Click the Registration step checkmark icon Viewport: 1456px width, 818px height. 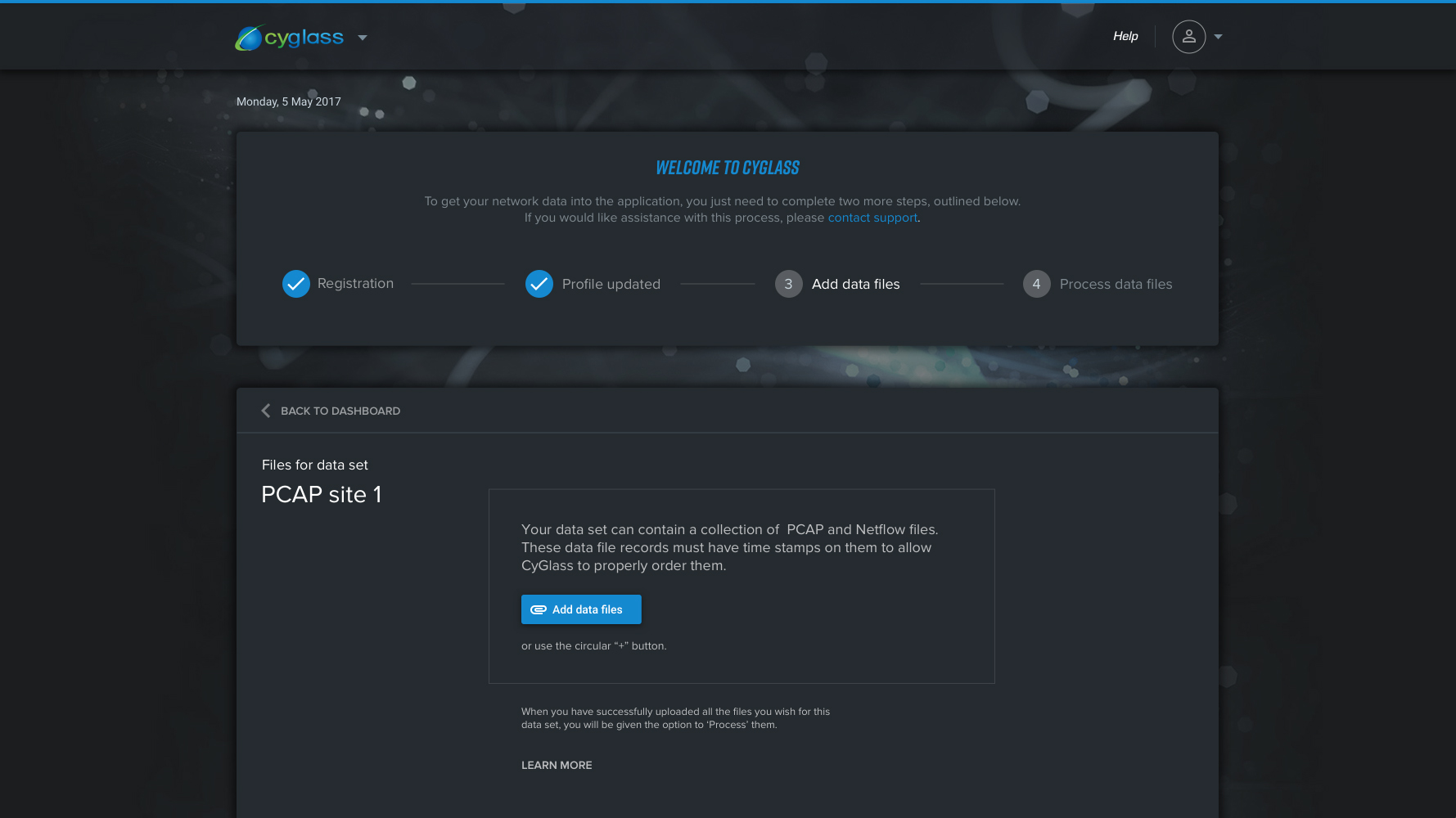coord(295,284)
